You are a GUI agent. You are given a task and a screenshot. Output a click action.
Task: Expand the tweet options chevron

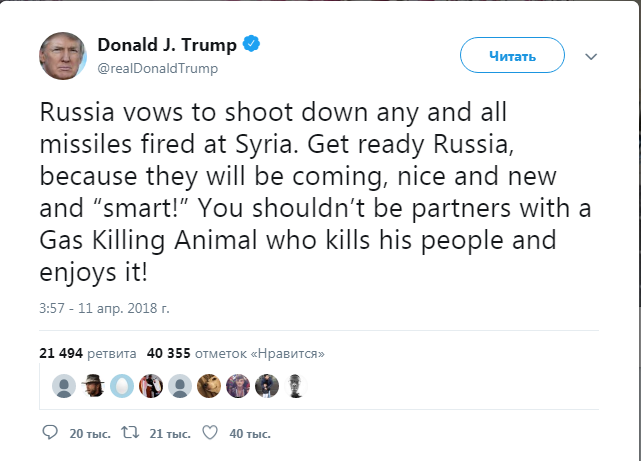pos(590,56)
